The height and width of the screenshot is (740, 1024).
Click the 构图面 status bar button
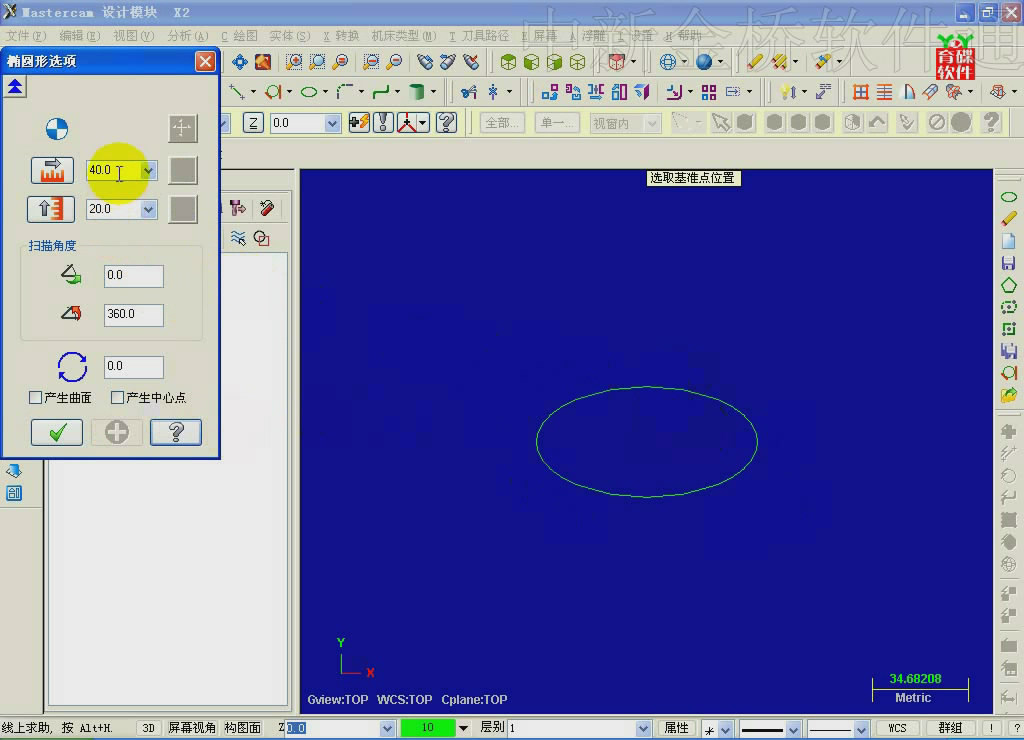[x=242, y=728]
